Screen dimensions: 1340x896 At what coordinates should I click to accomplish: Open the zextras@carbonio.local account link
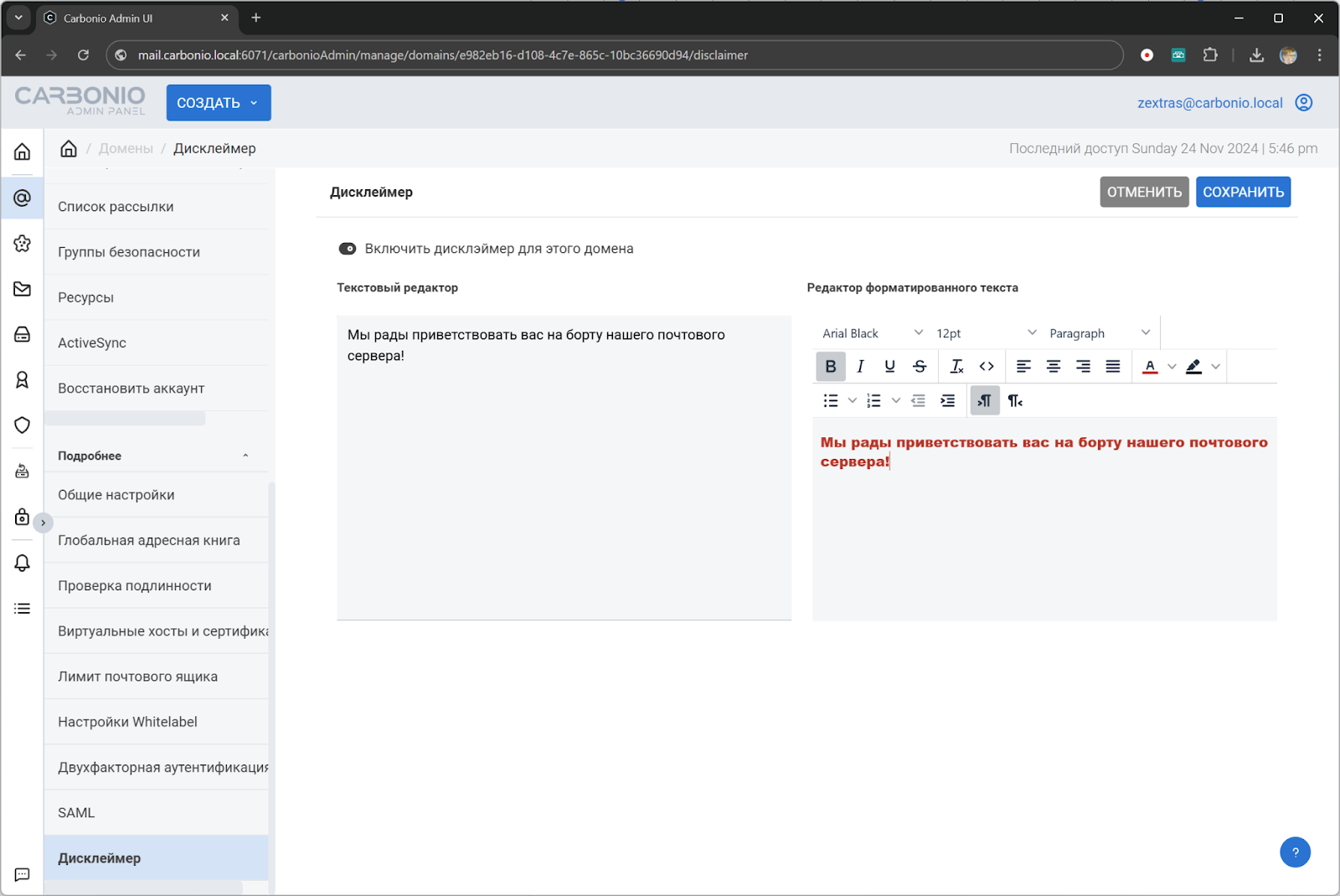pyautogui.click(x=1209, y=103)
